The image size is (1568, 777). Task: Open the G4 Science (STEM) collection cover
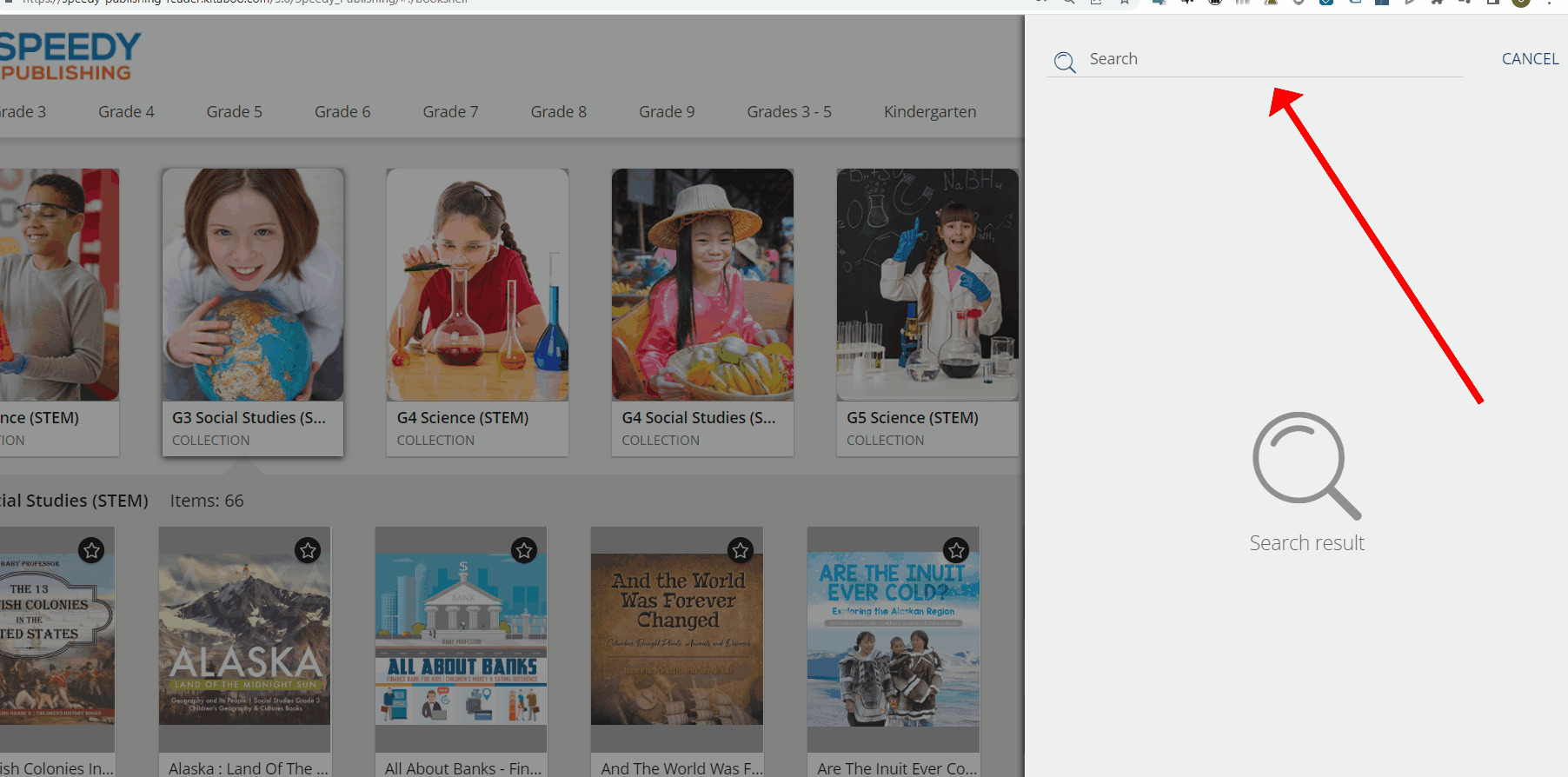pyautogui.click(x=477, y=284)
